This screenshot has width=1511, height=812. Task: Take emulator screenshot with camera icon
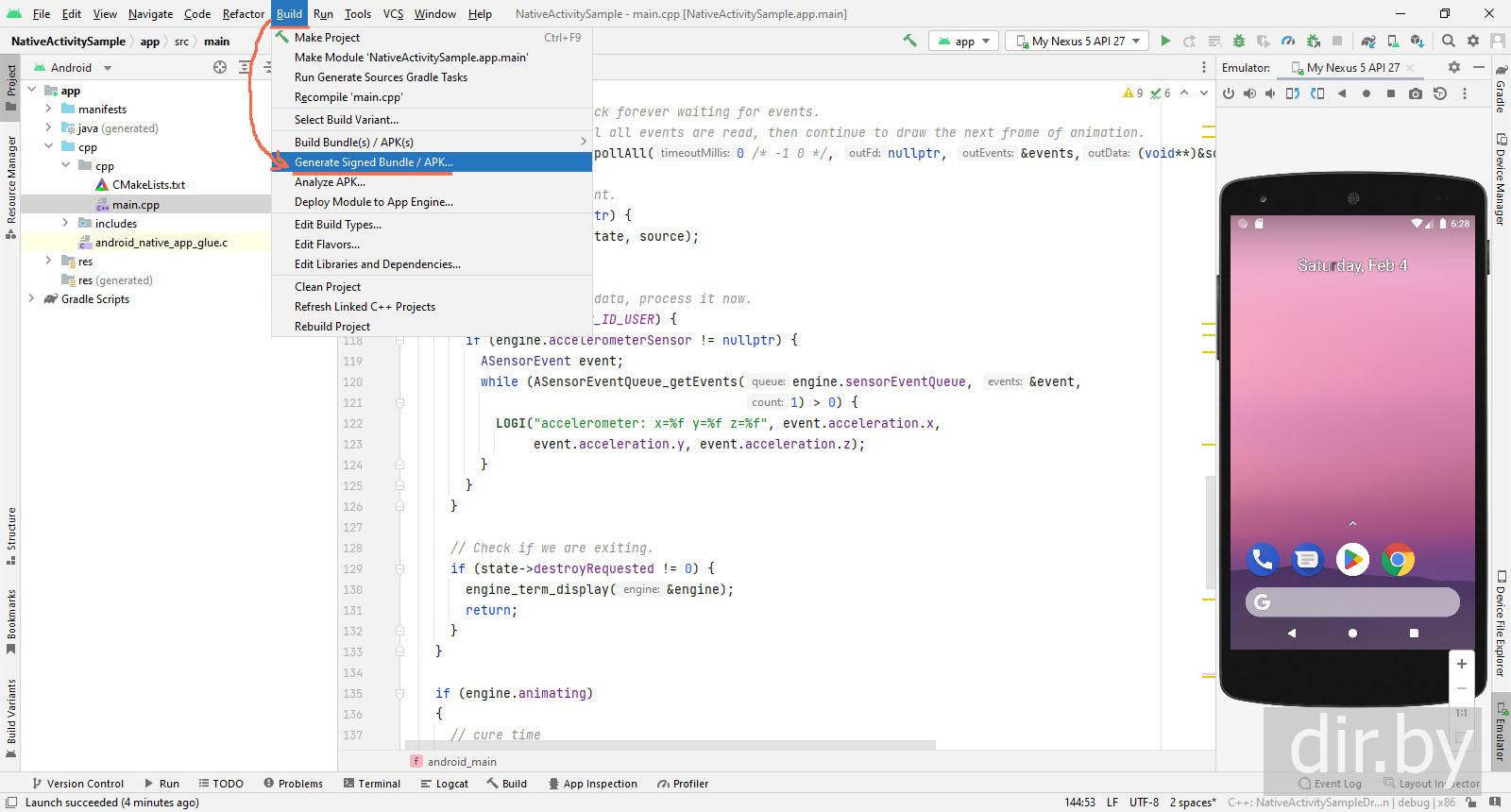pyautogui.click(x=1415, y=93)
